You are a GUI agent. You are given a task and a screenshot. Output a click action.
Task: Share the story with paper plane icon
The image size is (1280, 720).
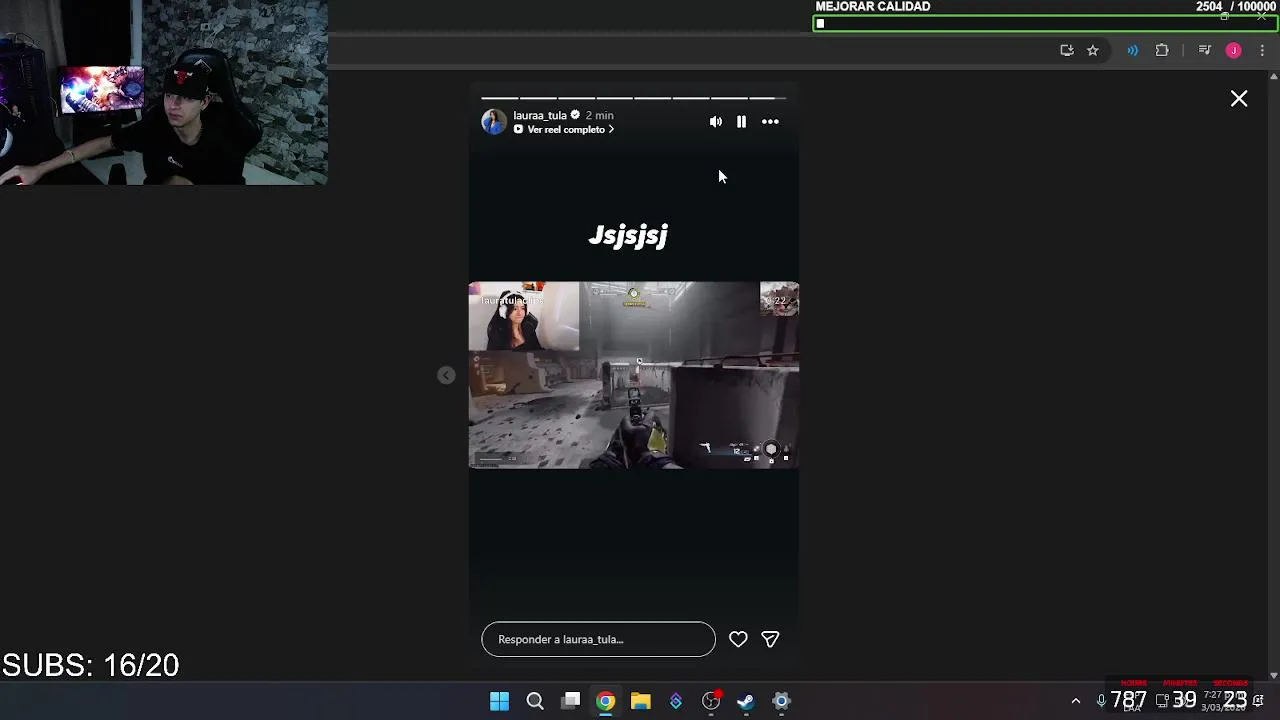pos(770,639)
